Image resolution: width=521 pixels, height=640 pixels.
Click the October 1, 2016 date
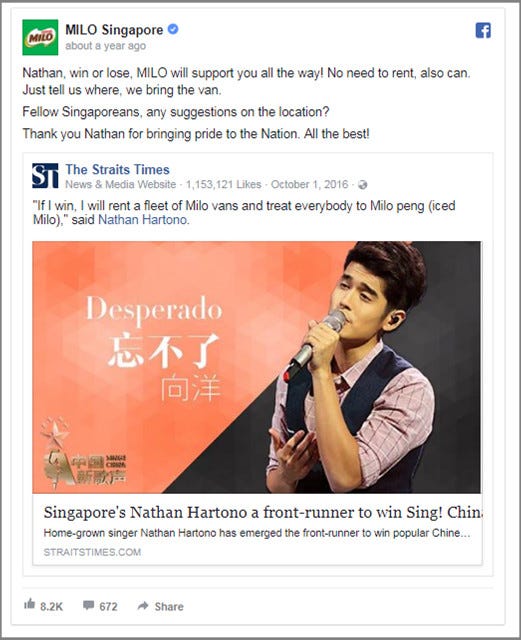(309, 184)
